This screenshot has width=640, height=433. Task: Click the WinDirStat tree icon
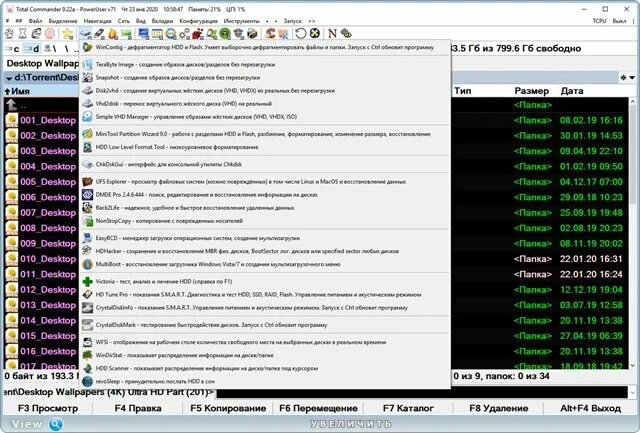(x=87, y=355)
